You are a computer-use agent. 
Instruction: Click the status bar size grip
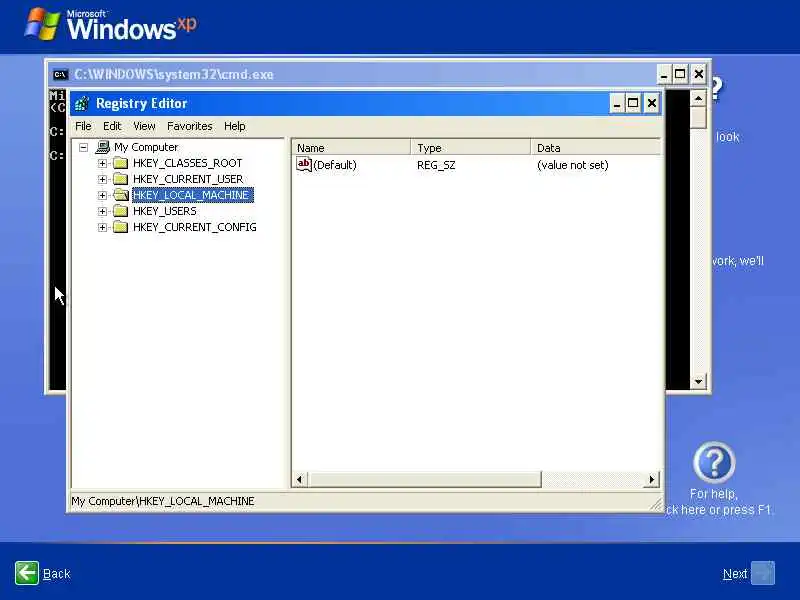(656, 504)
